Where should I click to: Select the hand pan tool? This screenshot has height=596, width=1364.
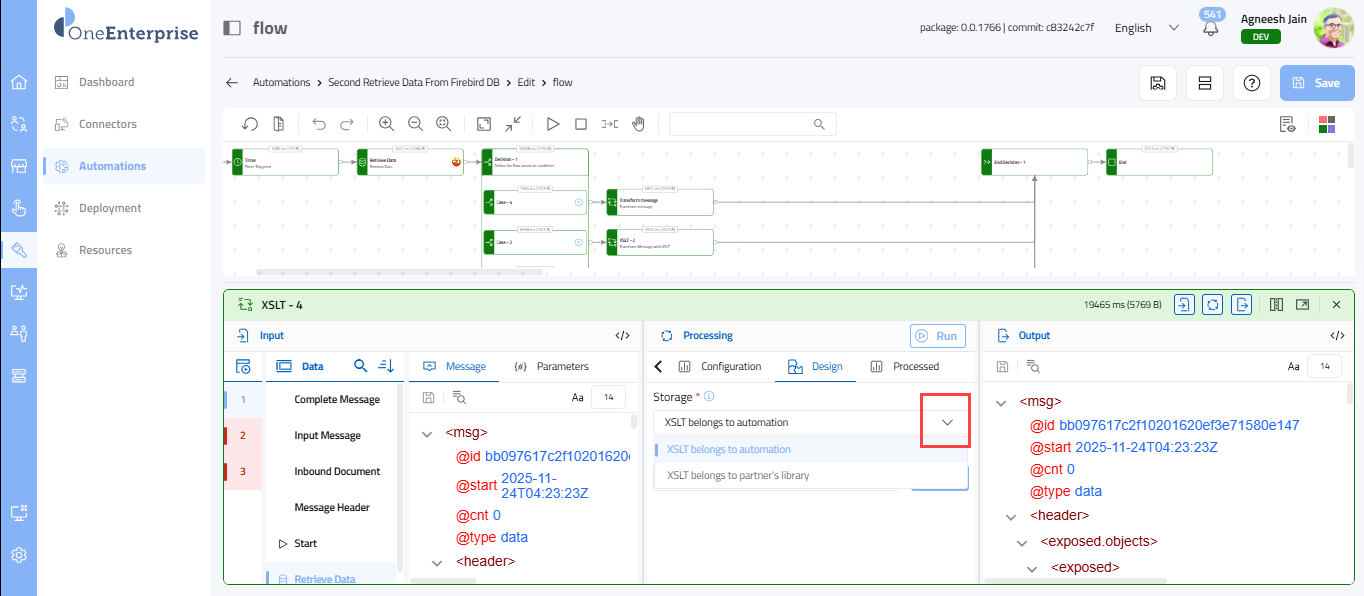point(638,124)
